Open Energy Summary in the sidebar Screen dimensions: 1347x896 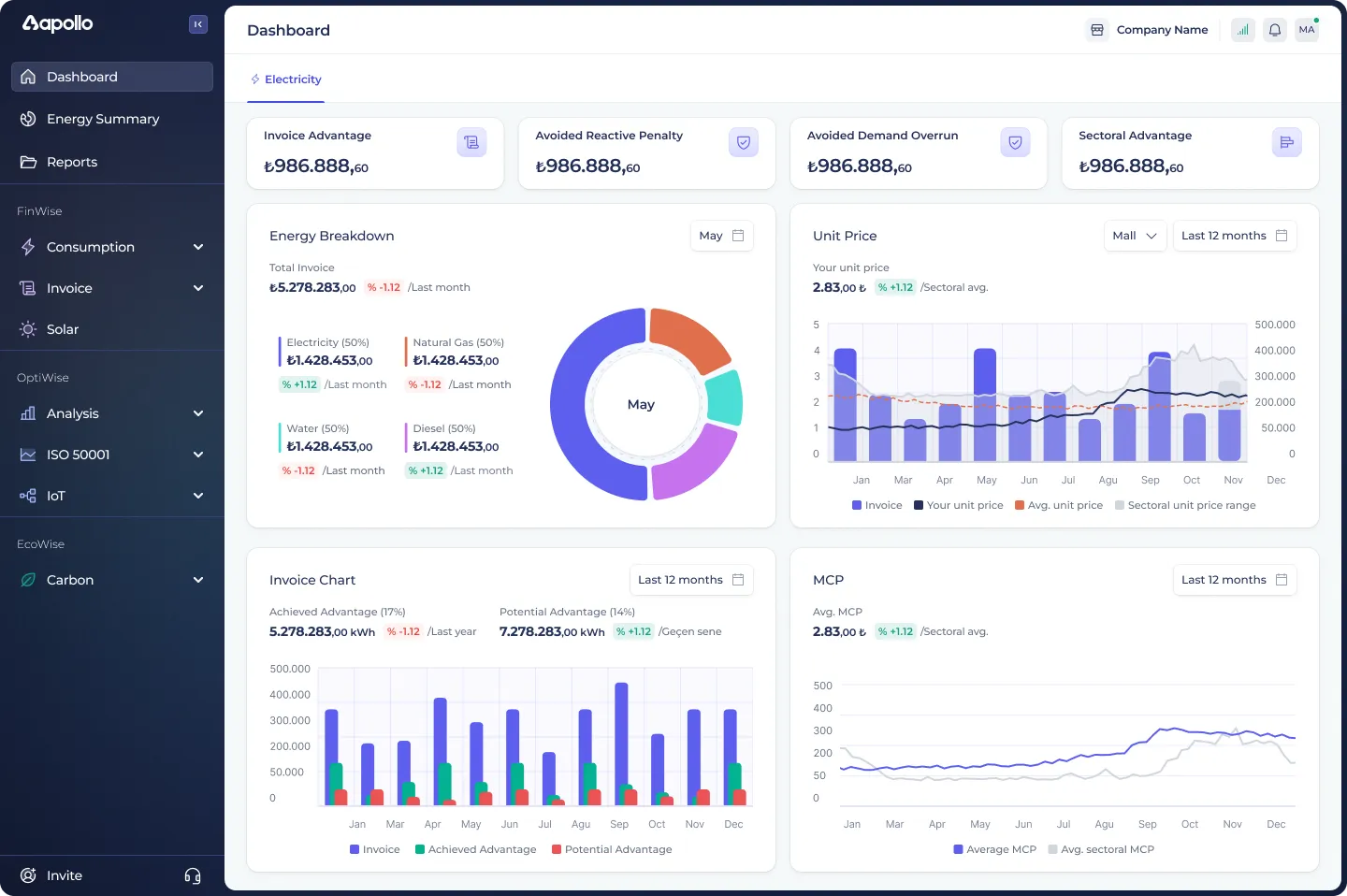[103, 119]
